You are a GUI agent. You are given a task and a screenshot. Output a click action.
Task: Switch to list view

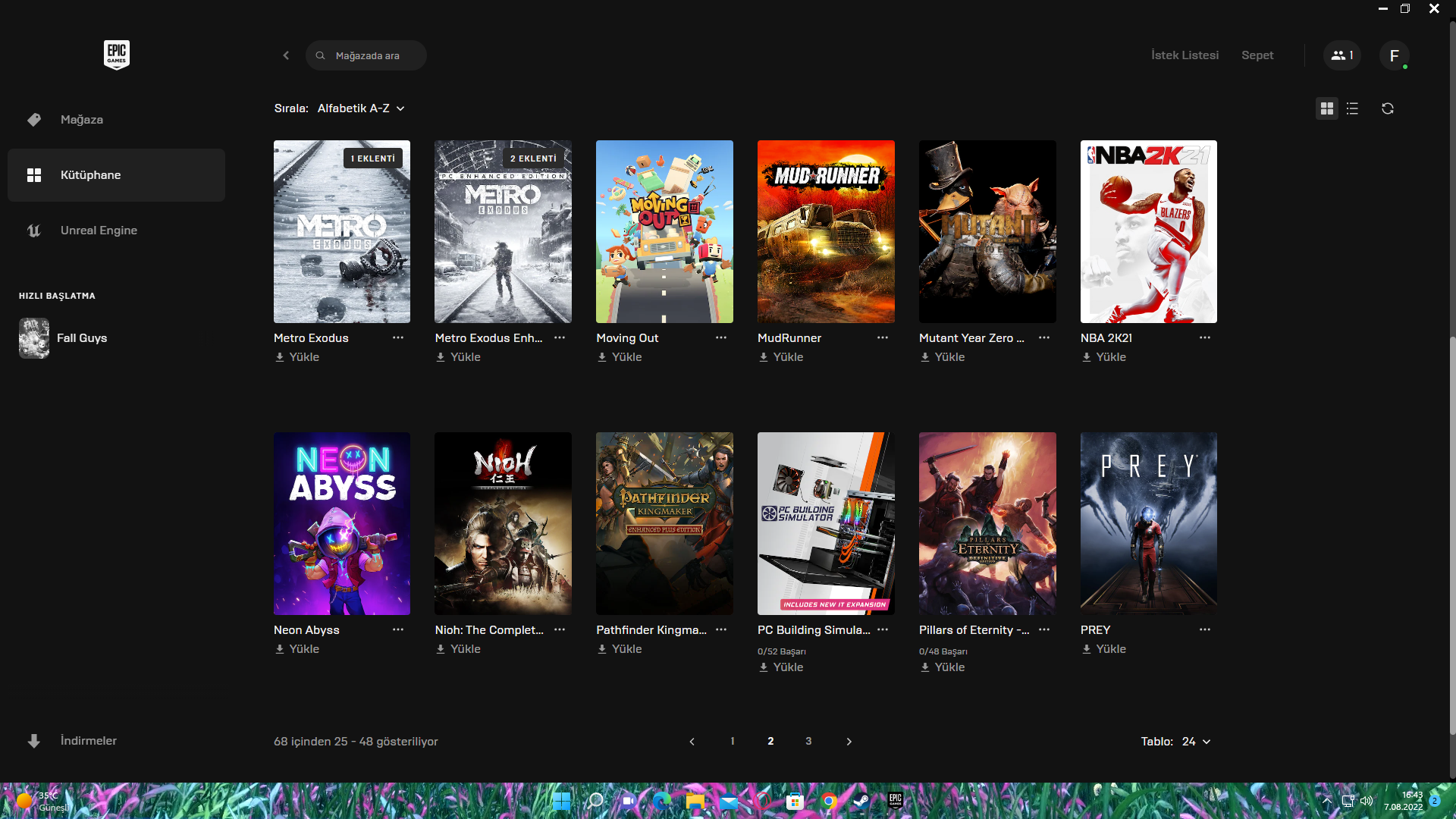tap(1352, 108)
